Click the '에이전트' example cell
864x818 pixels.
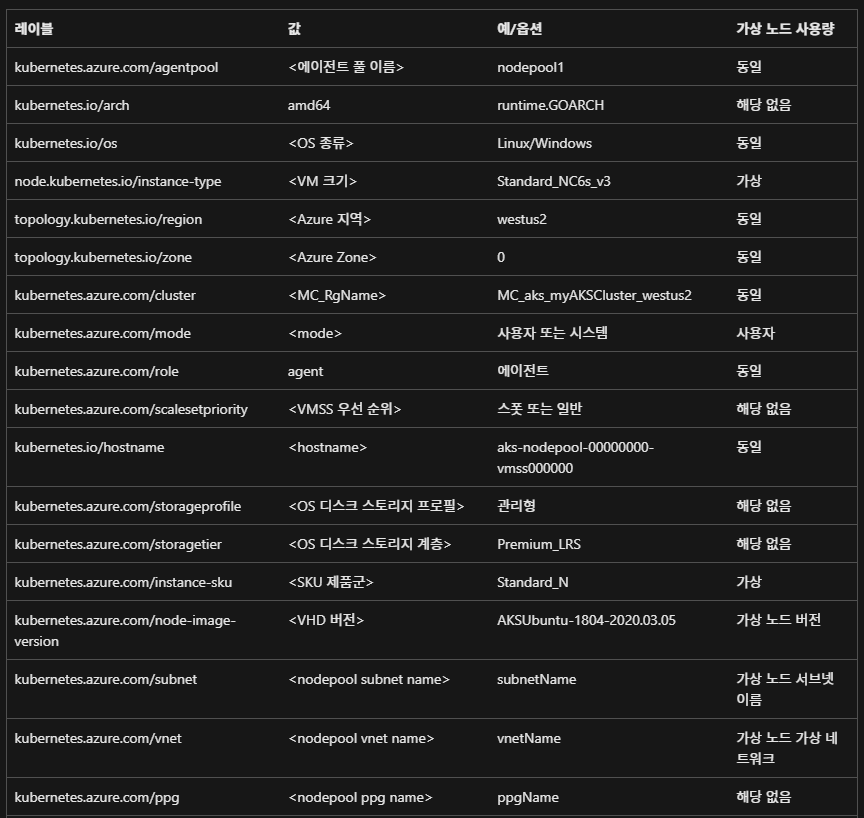pyautogui.click(x=522, y=371)
